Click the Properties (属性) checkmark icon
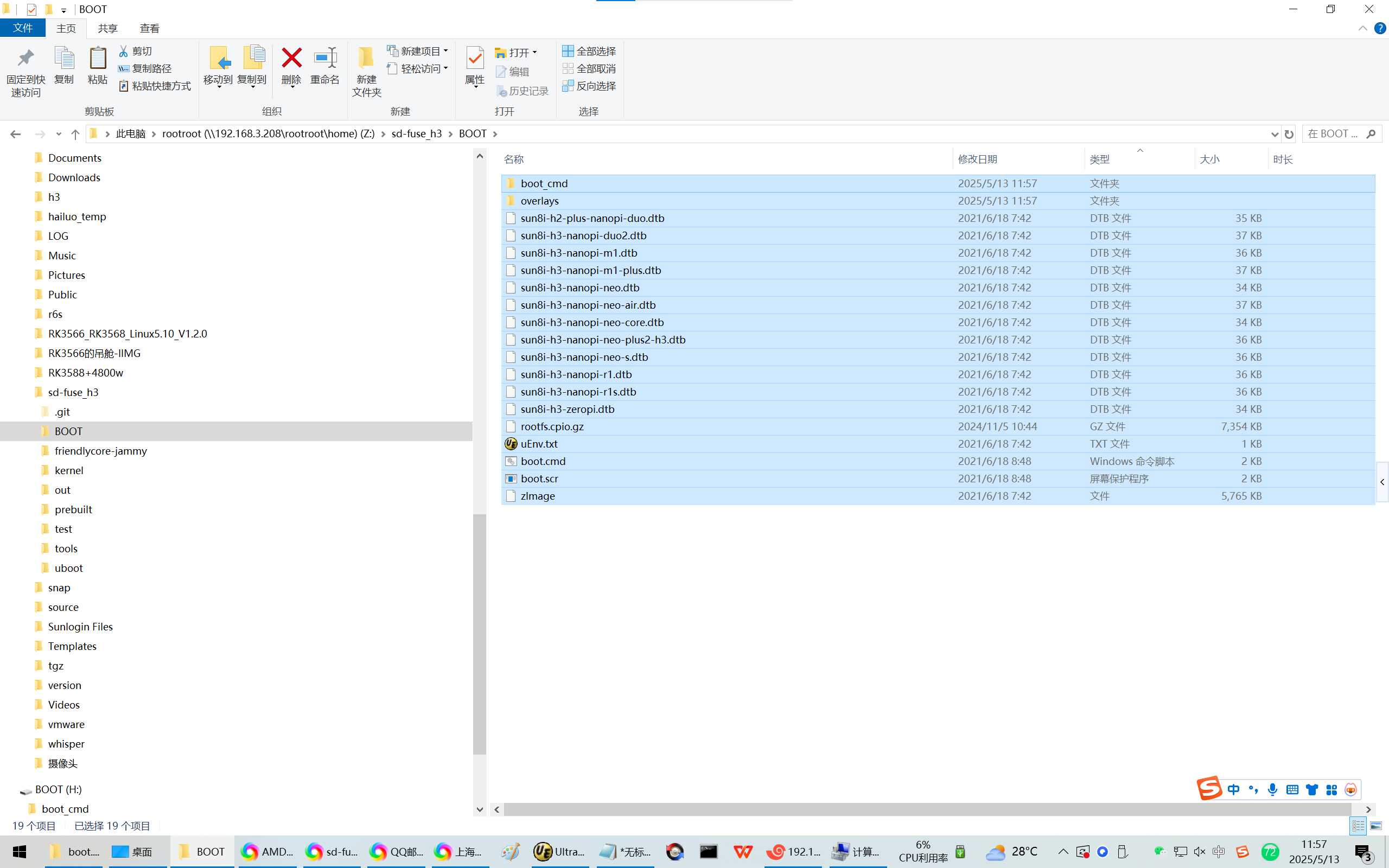This screenshot has height=868, width=1389. pos(475,59)
